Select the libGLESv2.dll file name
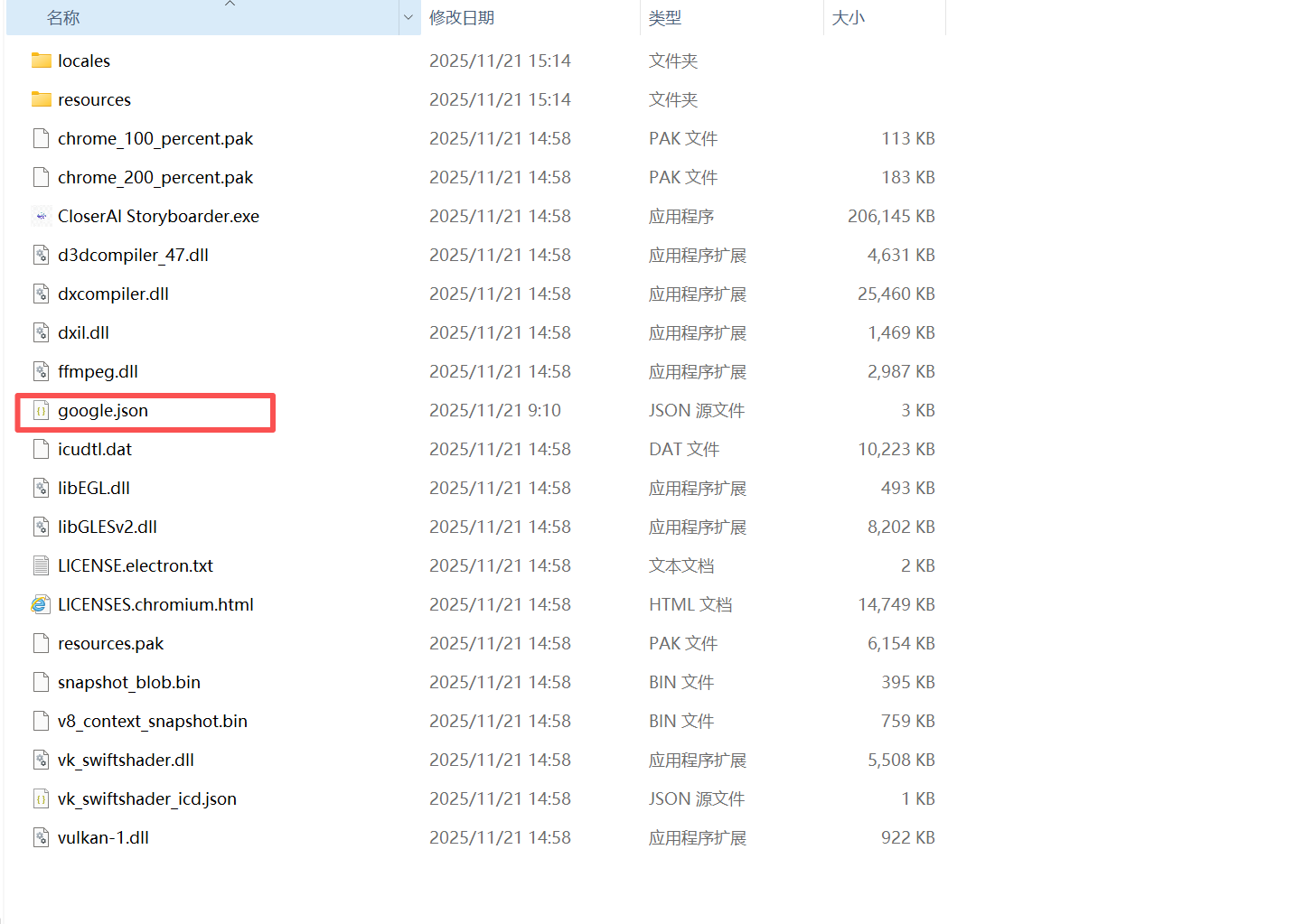 [x=108, y=527]
